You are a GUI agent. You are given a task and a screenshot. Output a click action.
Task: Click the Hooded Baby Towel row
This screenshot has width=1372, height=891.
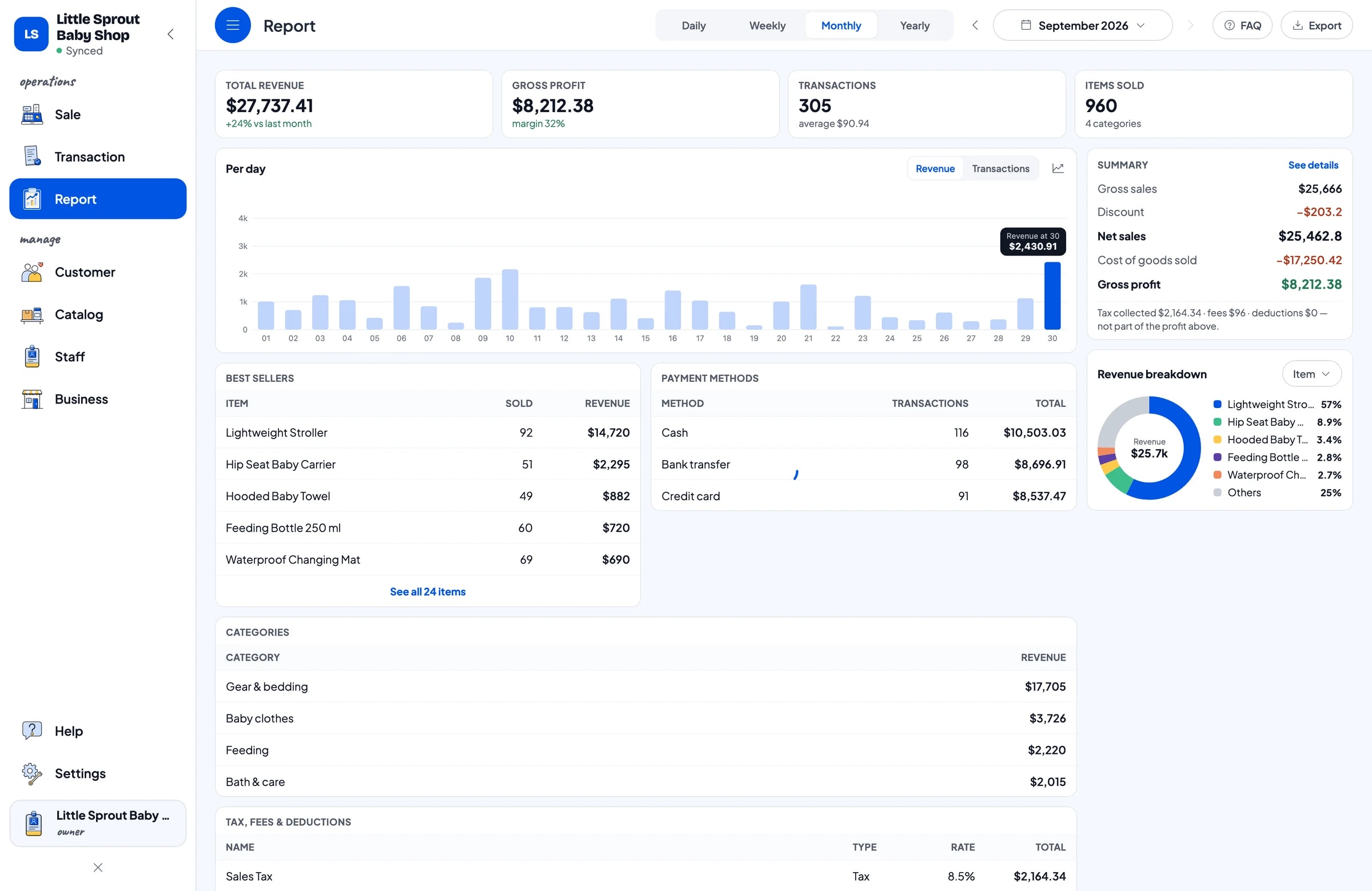[x=428, y=496]
